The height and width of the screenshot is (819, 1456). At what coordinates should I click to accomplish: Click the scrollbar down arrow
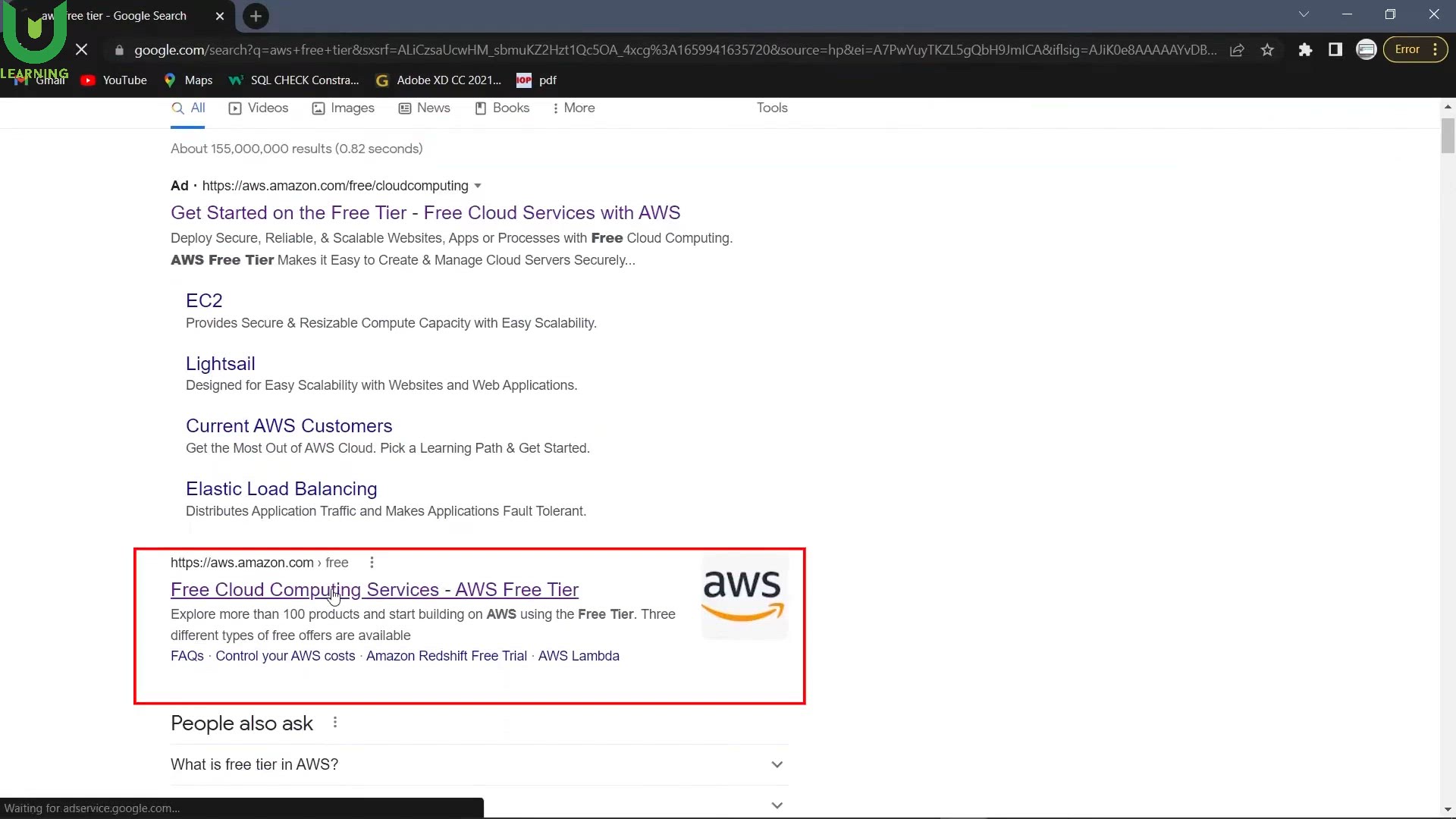(x=1448, y=809)
